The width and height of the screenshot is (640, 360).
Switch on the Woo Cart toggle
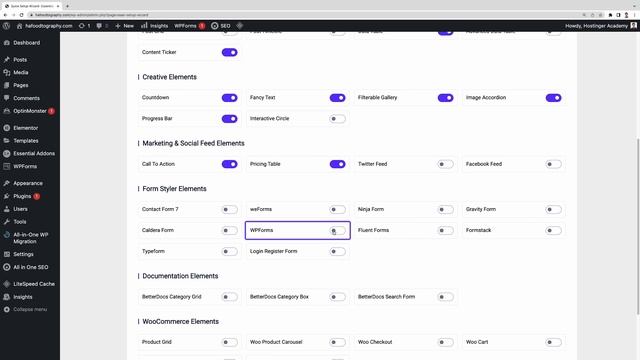[553, 342]
